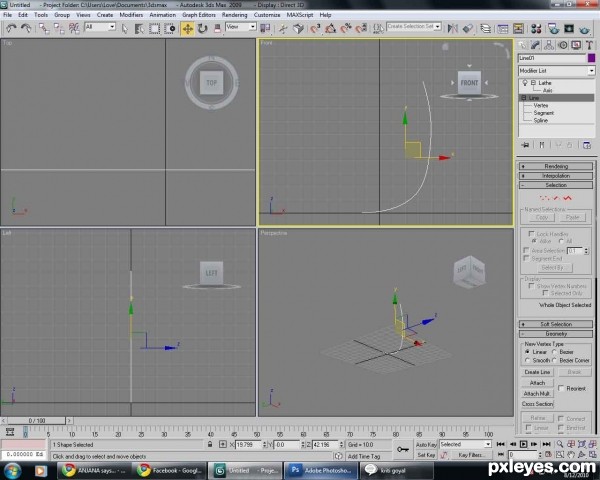Viewport: 600px width, 480px height.
Task: Open the Customize menu
Action: (267, 15)
